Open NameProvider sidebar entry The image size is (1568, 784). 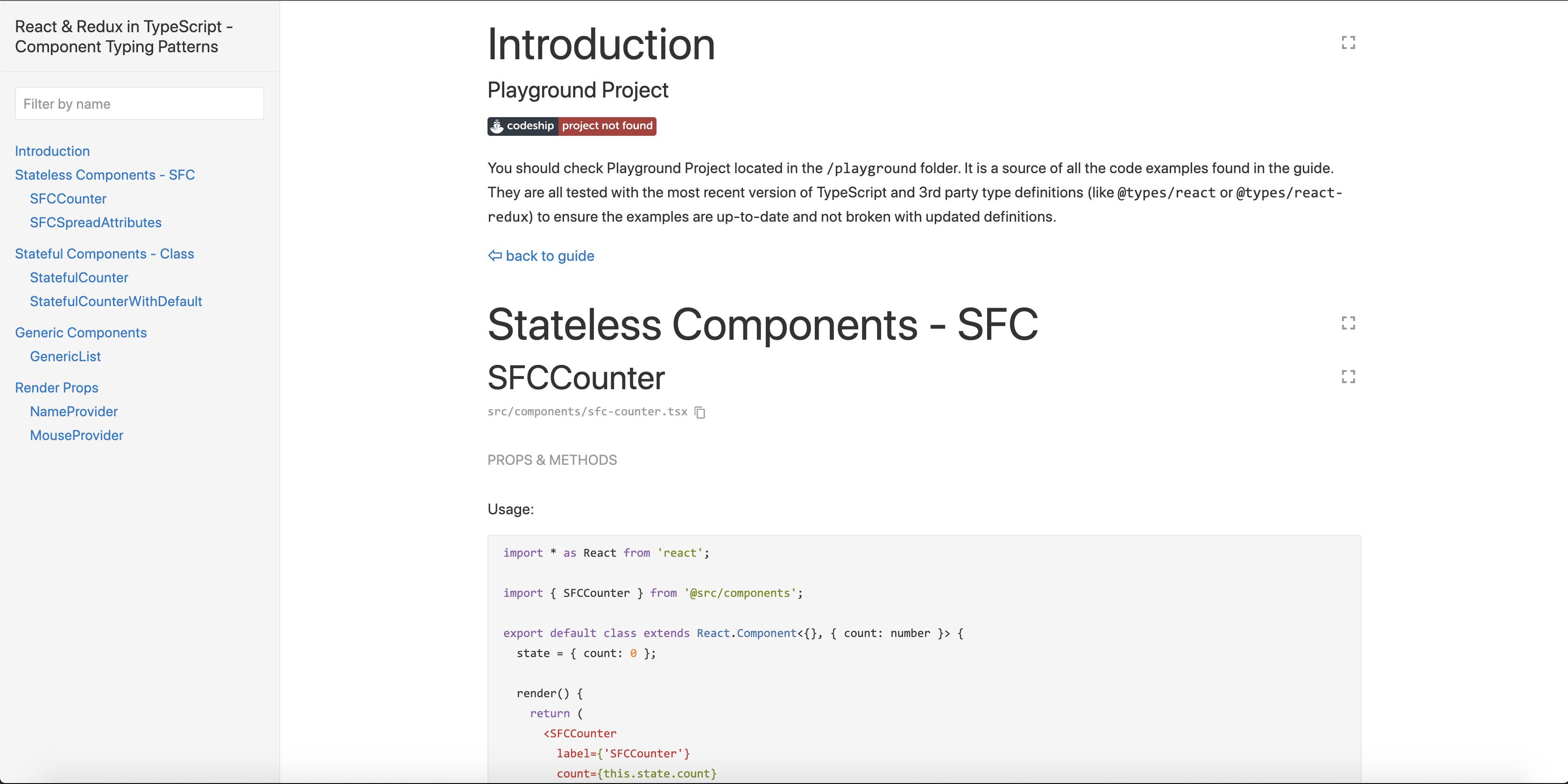[74, 412]
